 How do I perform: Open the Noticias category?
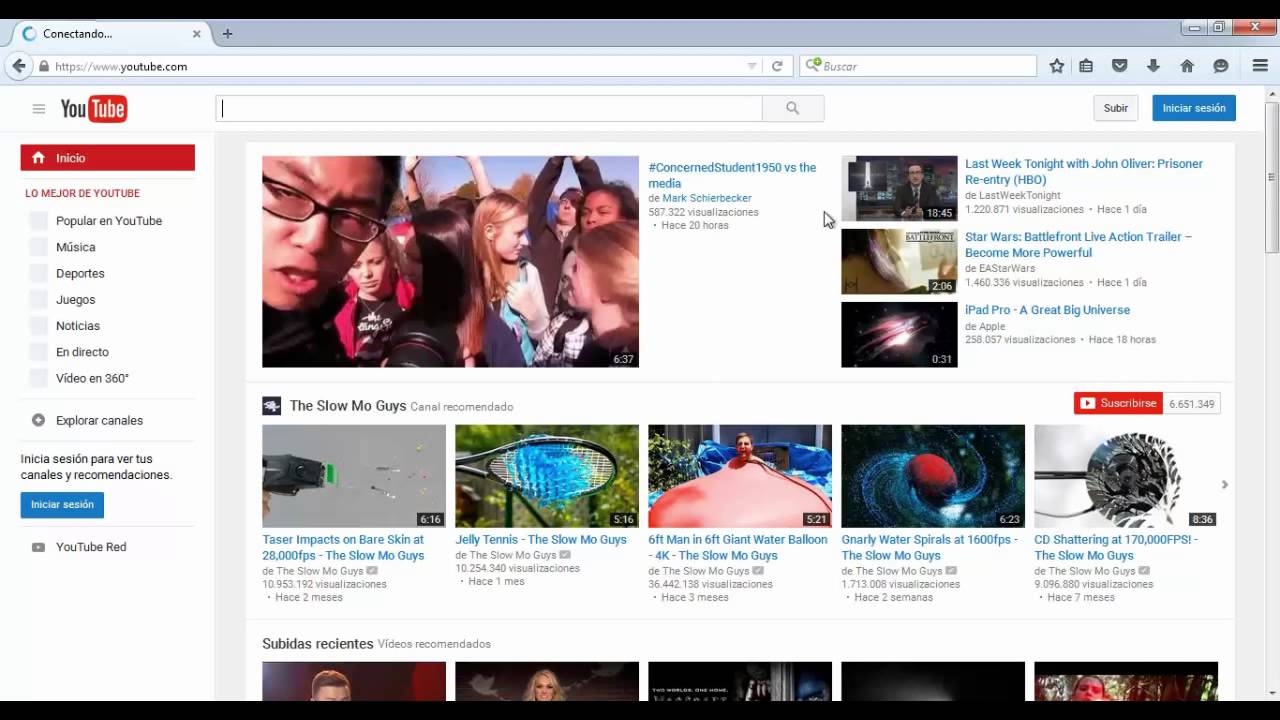[x=78, y=326]
